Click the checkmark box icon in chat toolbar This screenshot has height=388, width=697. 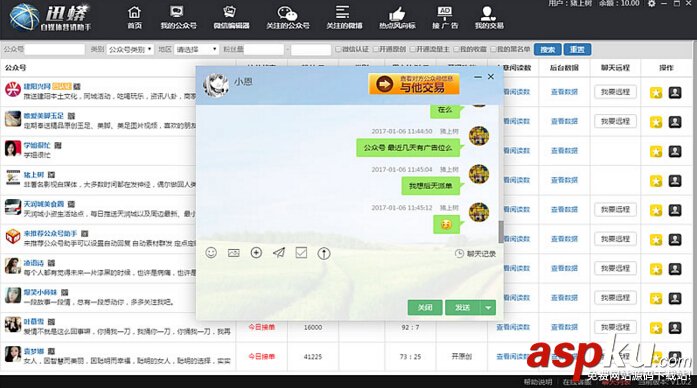tap(301, 253)
